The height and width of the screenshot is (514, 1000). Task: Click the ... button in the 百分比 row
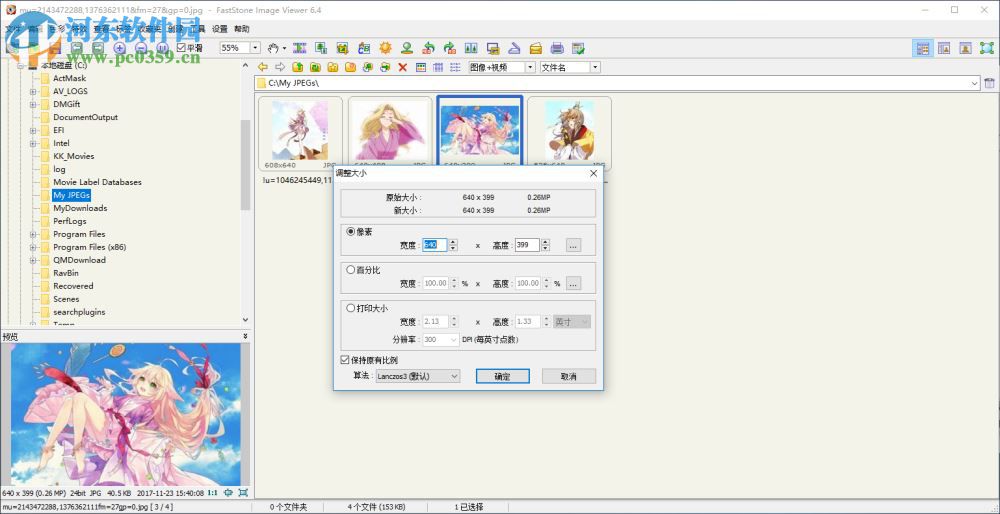[573, 283]
